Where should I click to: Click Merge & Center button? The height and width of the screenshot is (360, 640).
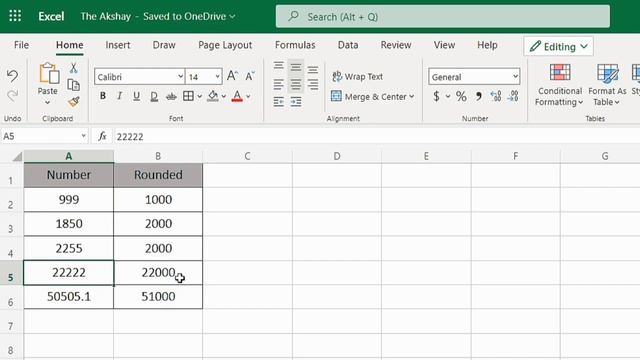coord(369,97)
